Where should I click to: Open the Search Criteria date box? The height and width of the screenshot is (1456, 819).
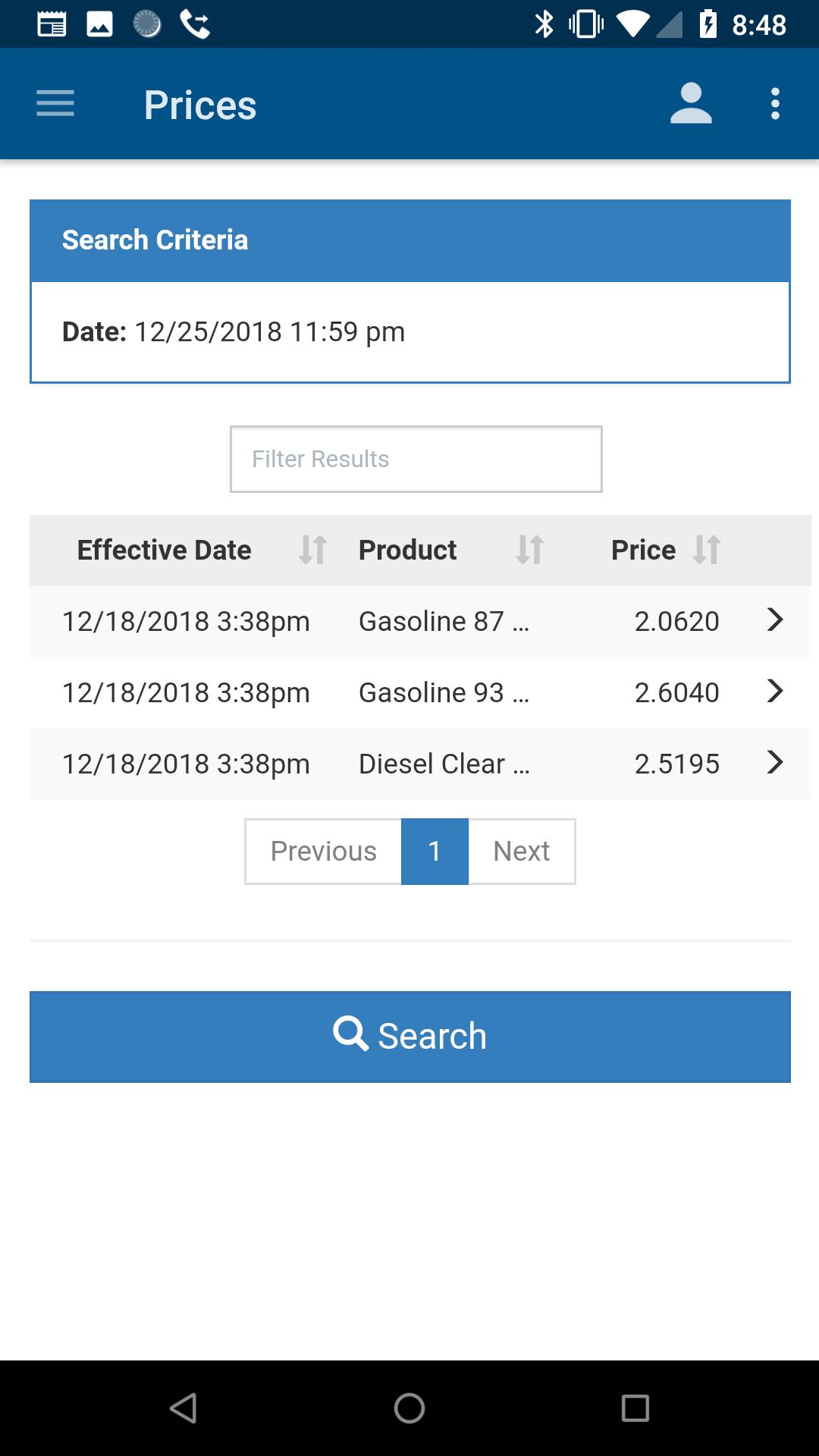[410, 332]
